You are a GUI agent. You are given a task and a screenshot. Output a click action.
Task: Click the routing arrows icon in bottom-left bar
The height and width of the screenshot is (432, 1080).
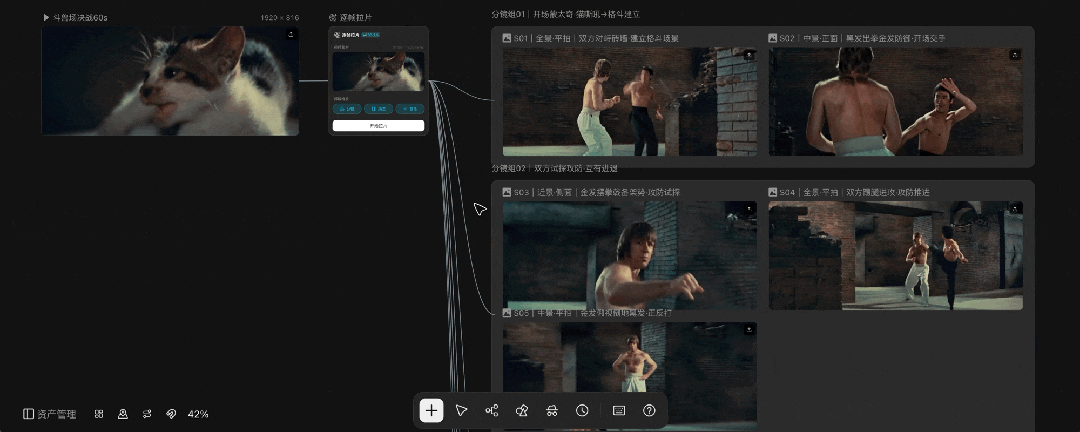147,414
